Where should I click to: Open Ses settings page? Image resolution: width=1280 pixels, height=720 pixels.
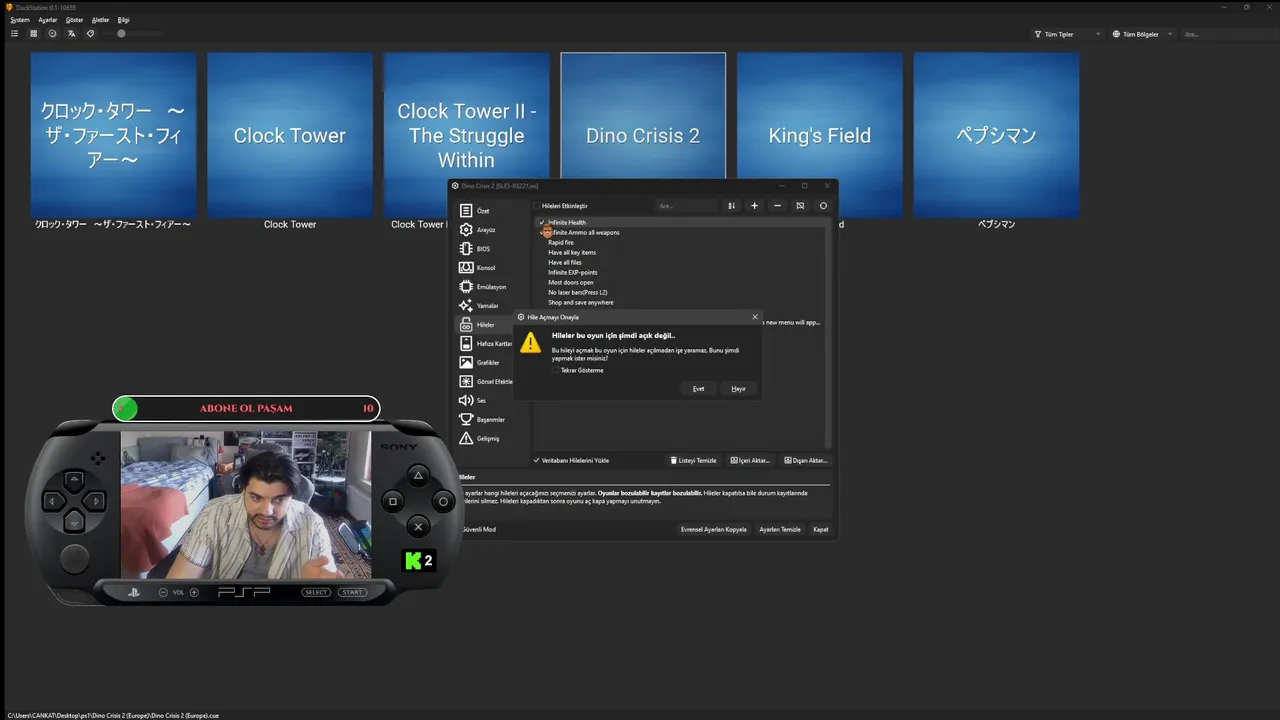click(x=481, y=400)
